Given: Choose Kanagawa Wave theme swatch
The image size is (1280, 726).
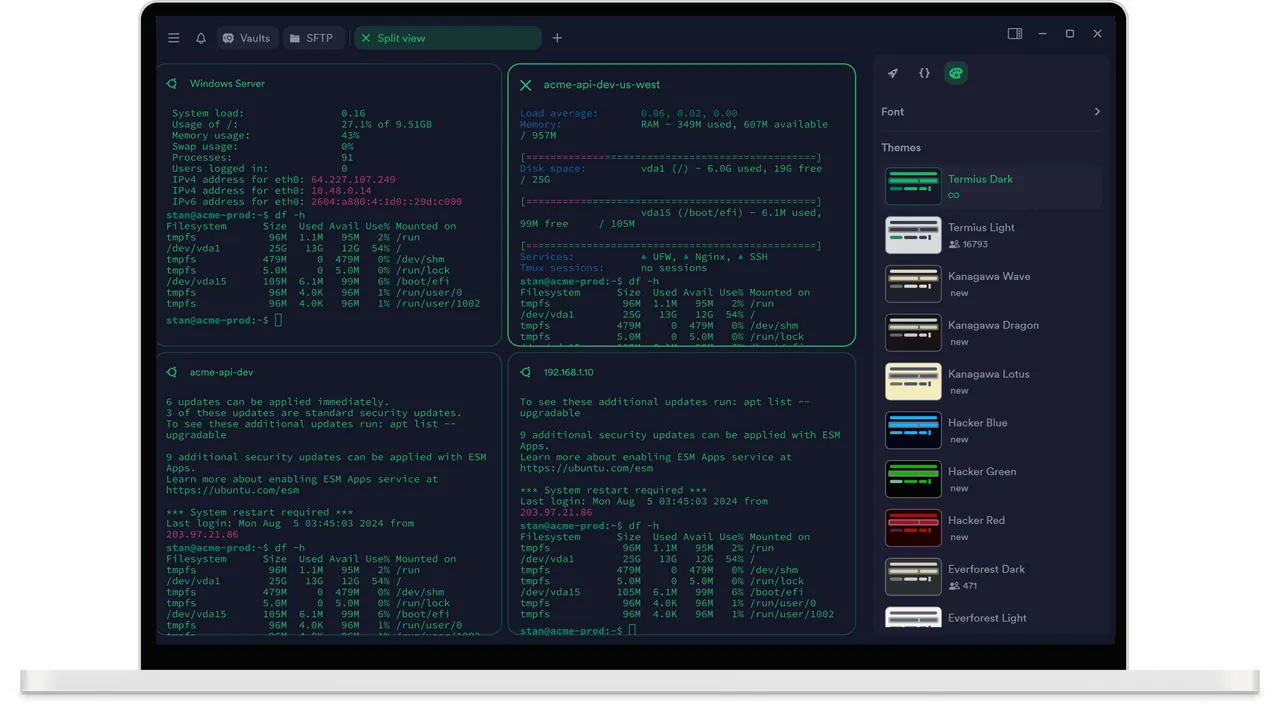Looking at the screenshot, I should [913, 284].
